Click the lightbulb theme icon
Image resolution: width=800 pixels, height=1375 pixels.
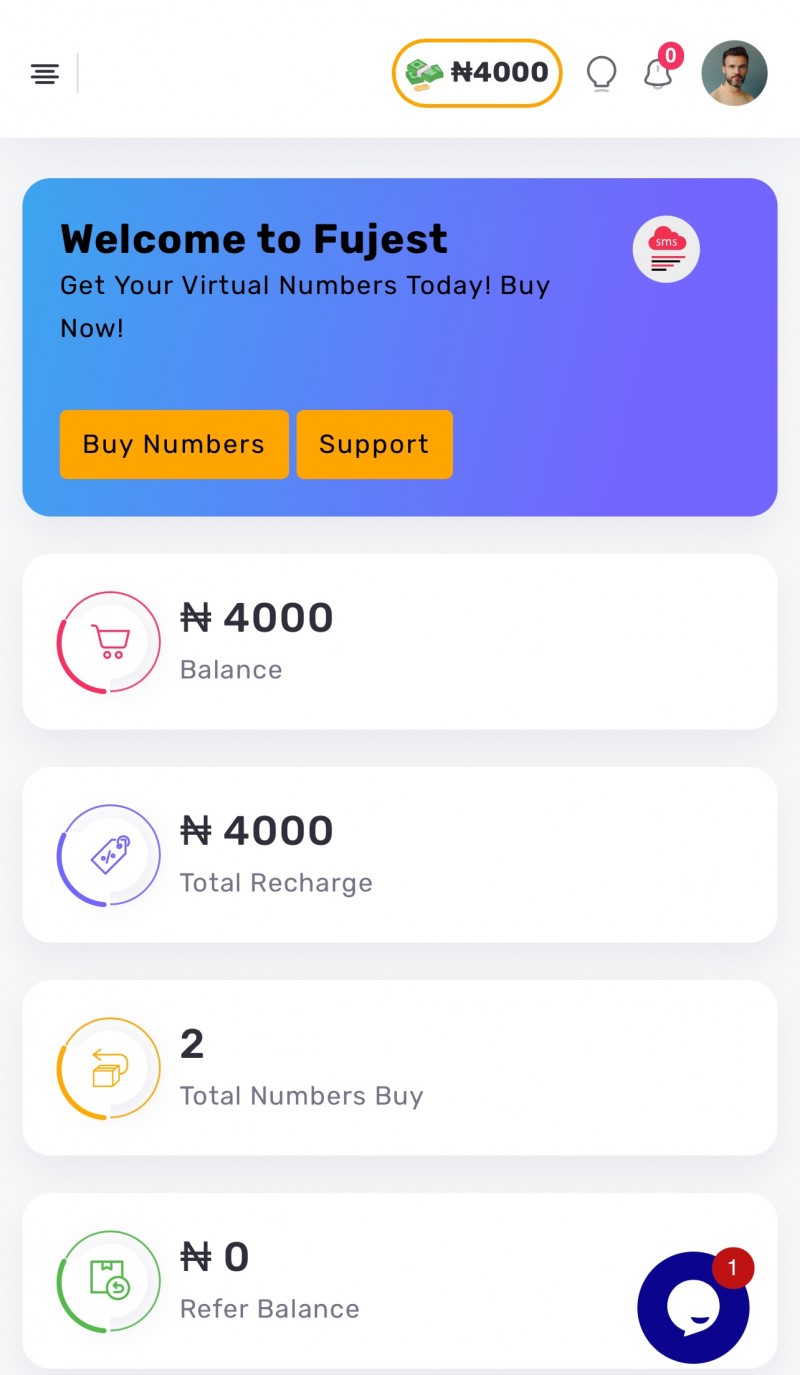(601, 73)
